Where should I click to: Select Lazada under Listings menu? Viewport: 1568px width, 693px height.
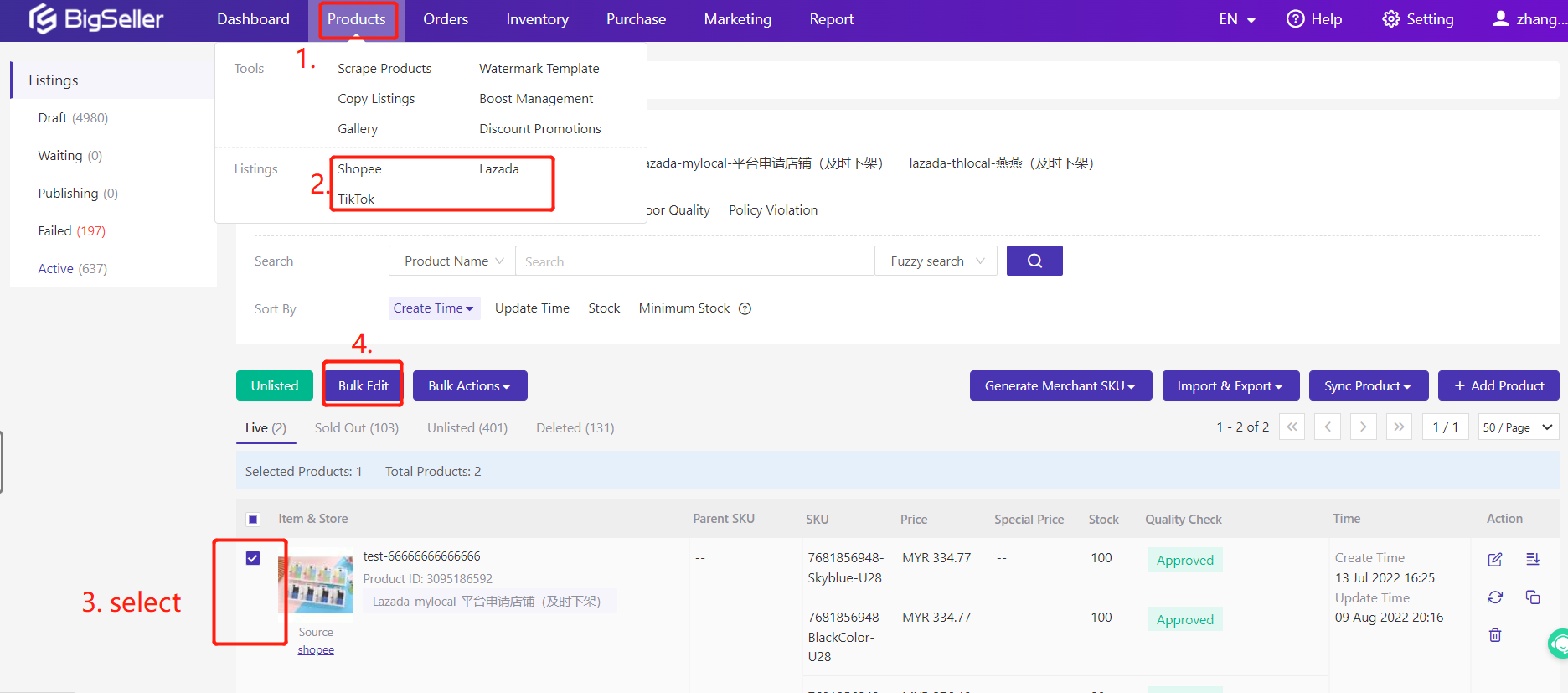(x=499, y=169)
